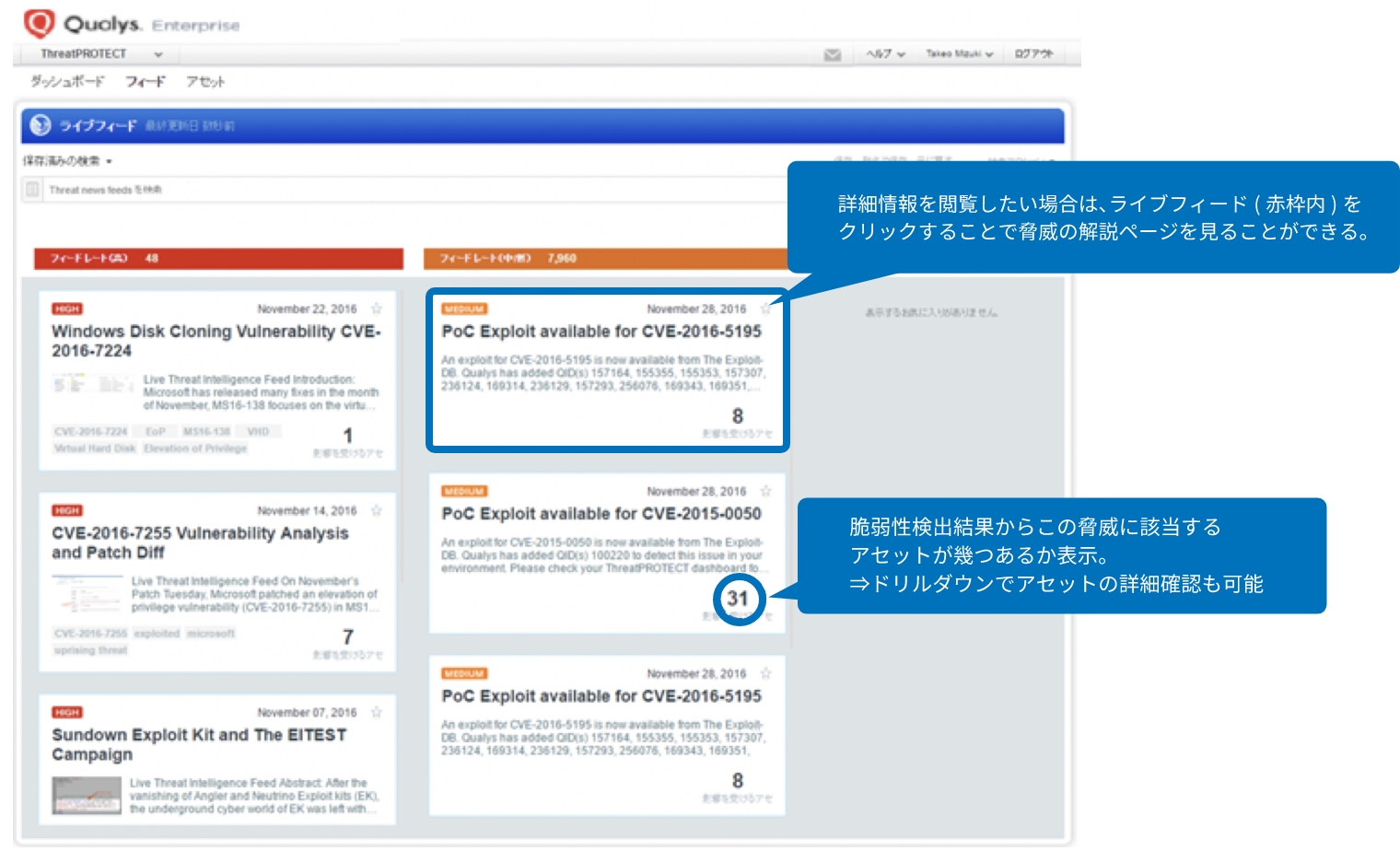Select the MS16-138 tag

tap(206, 431)
